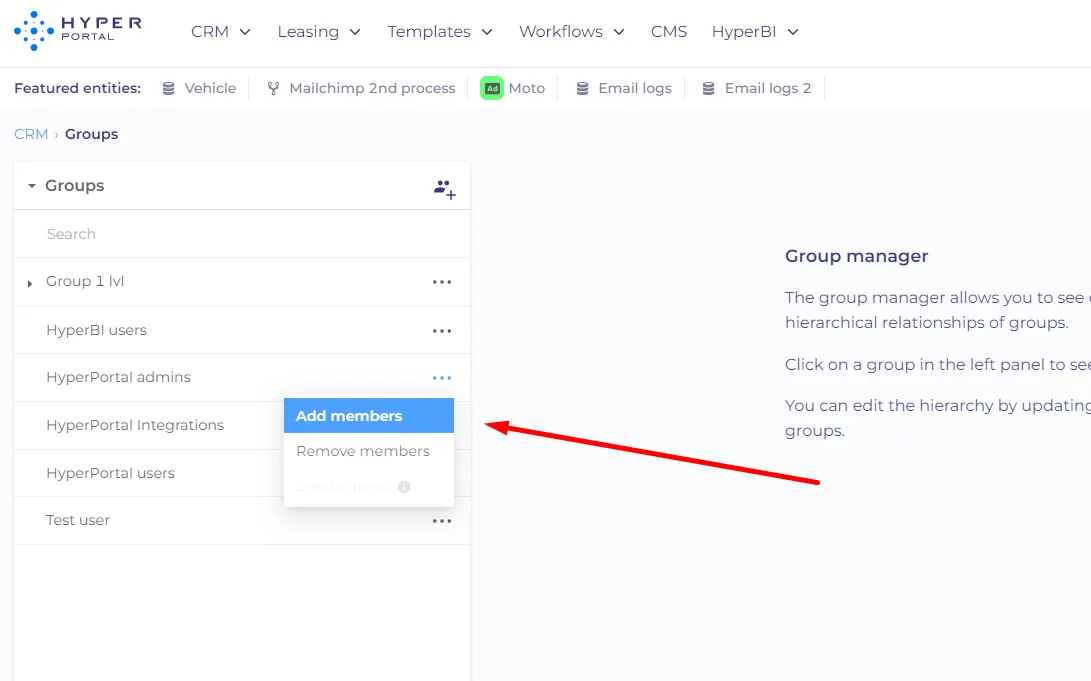This screenshot has width=1091, height=681.
Task: Click the Email logs database icon
Action: click(582, 88)
